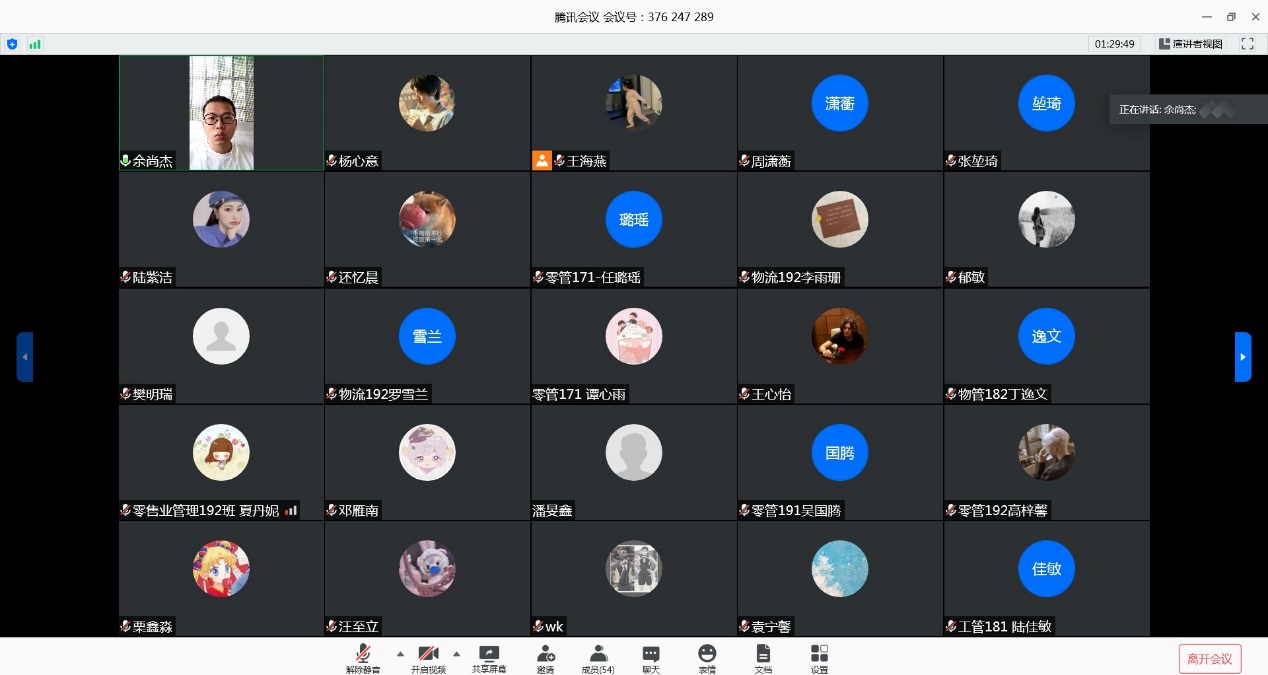Image resolution: width=1268 pixels, height=675 pixels.
Task: Open the 邀请 (Invite) panel
Action: (545, 658)
